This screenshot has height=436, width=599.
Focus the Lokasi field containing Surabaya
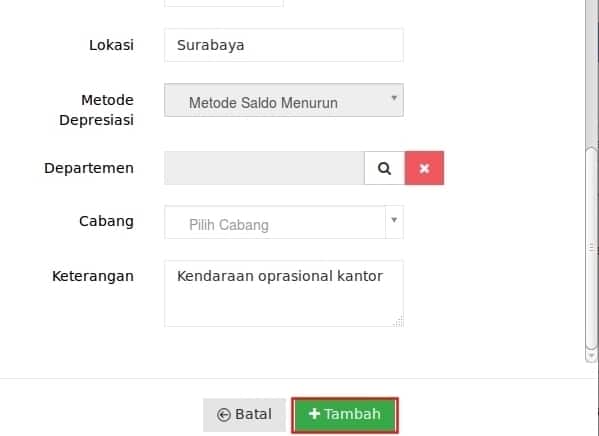(x=284, y=45)
